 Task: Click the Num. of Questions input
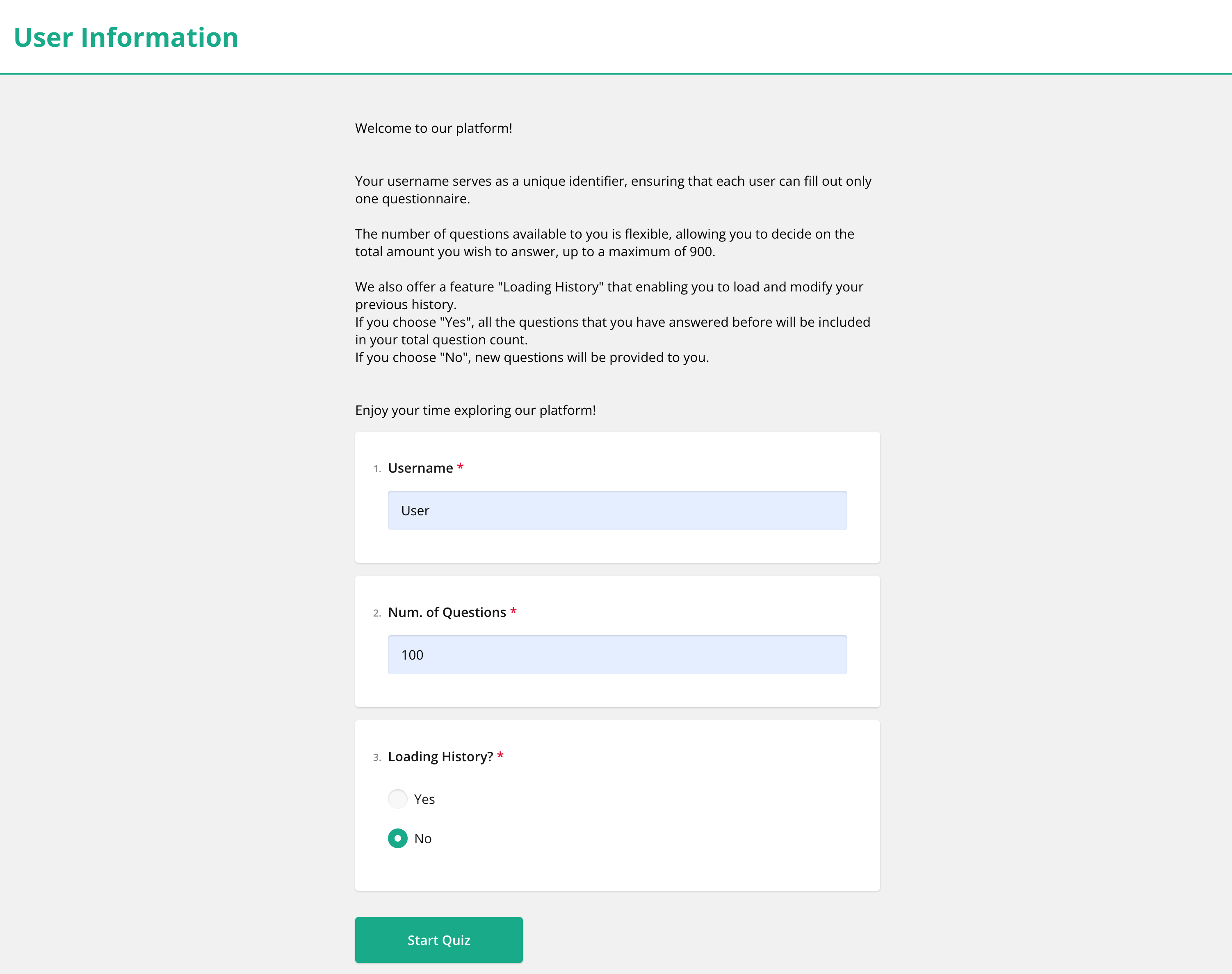(616, 655)
